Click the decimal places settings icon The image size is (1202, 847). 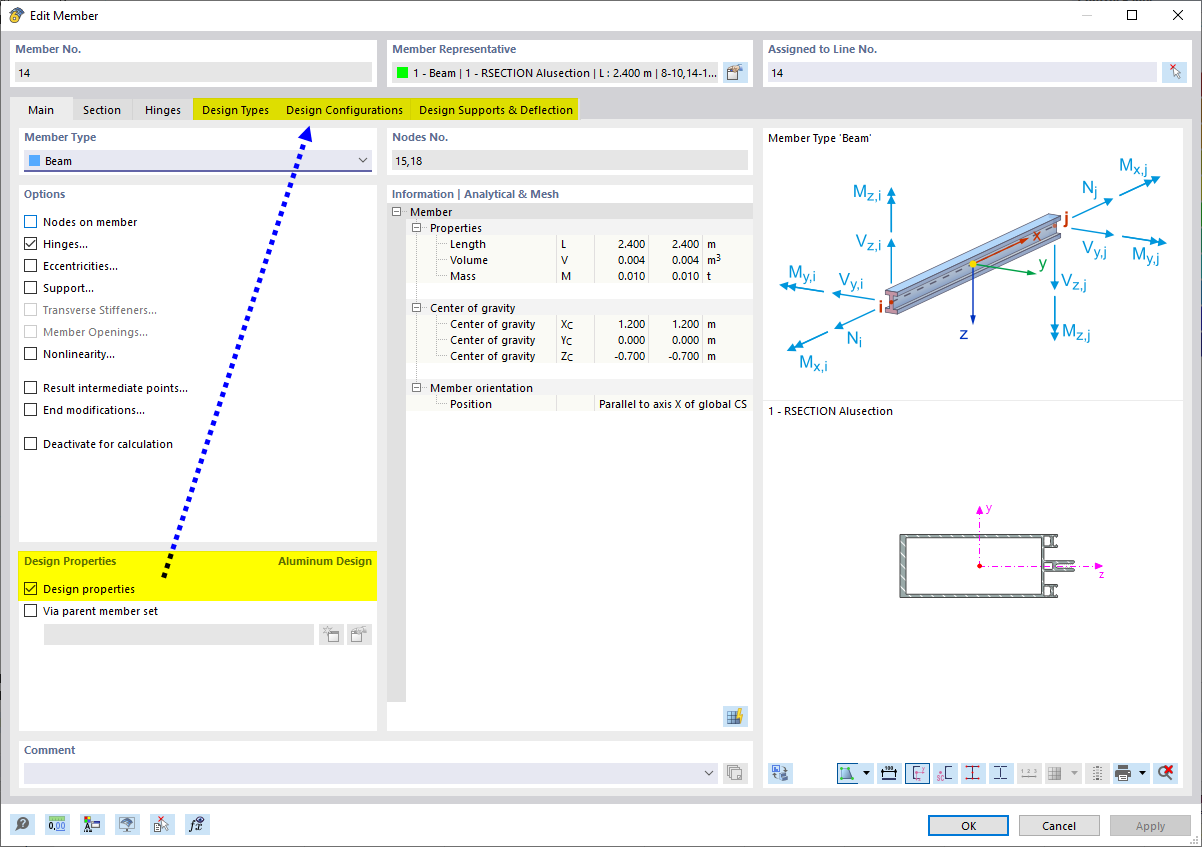click(57, 824)
